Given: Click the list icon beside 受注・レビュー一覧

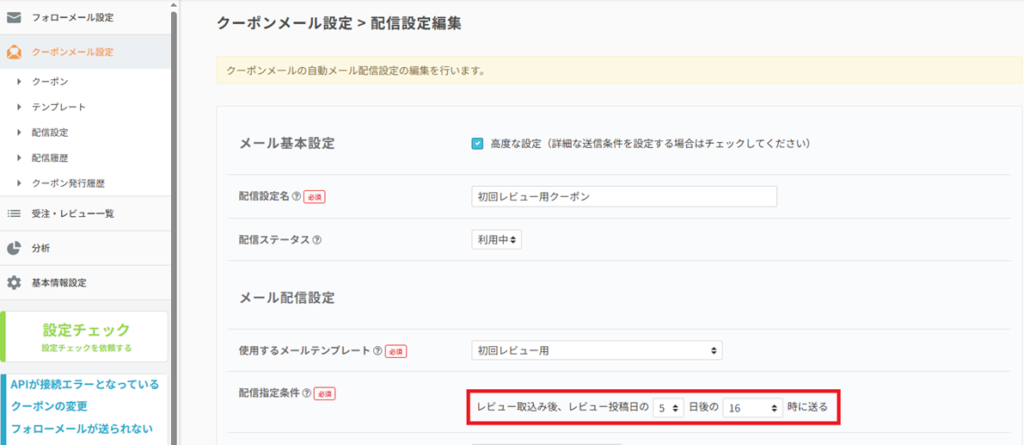Looking at the screenshot, I should (14, 213).
